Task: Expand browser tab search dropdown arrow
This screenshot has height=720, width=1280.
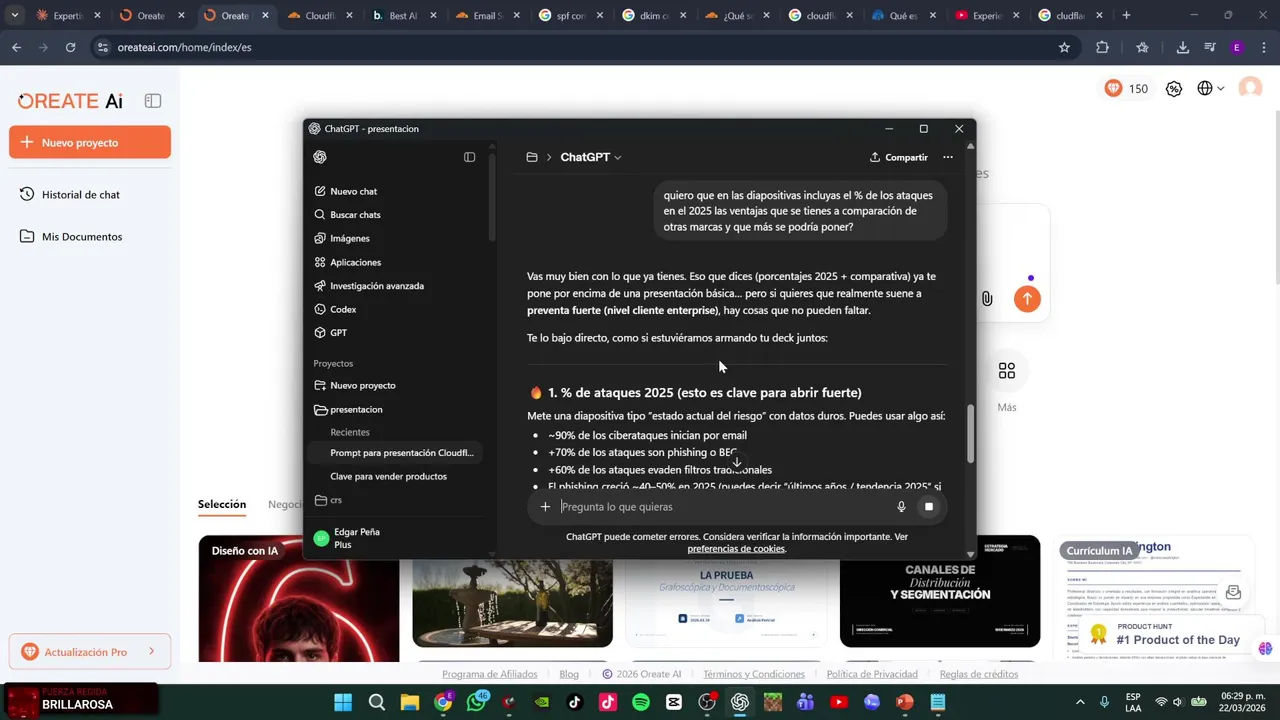Action: (x=14, y=15)
